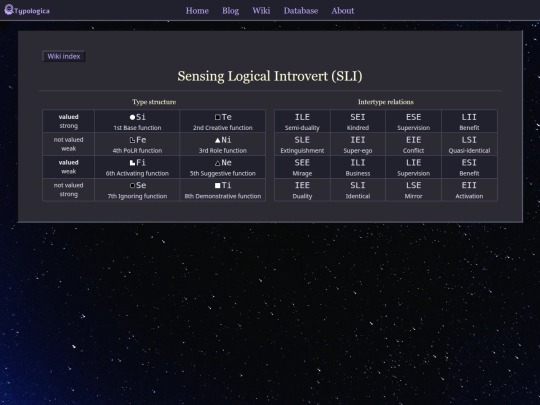Click the 'not valued strong' row header
Screen dimensions: 540x405
click(x=69, y=189)
